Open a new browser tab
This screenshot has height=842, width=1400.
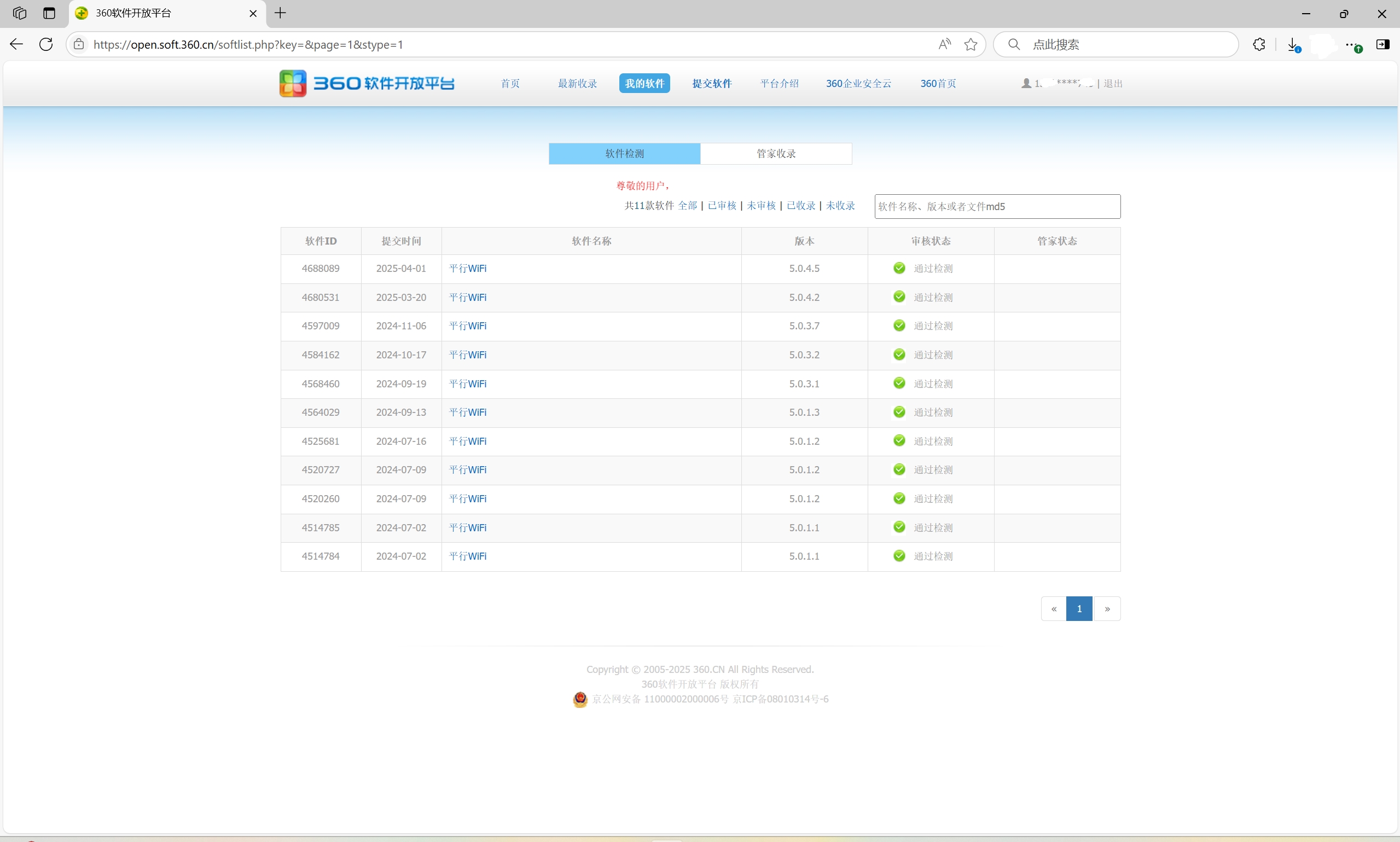click(280, 13)
